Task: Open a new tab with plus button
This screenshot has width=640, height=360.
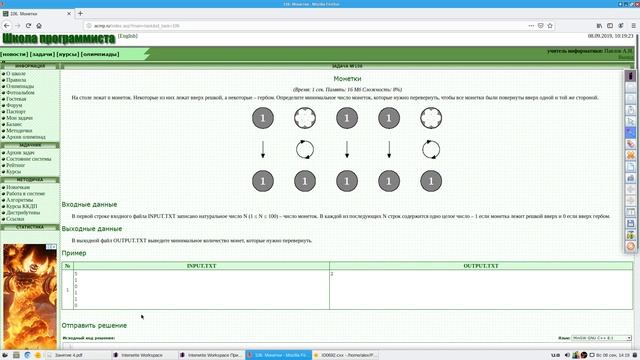Action: point(80,13)
